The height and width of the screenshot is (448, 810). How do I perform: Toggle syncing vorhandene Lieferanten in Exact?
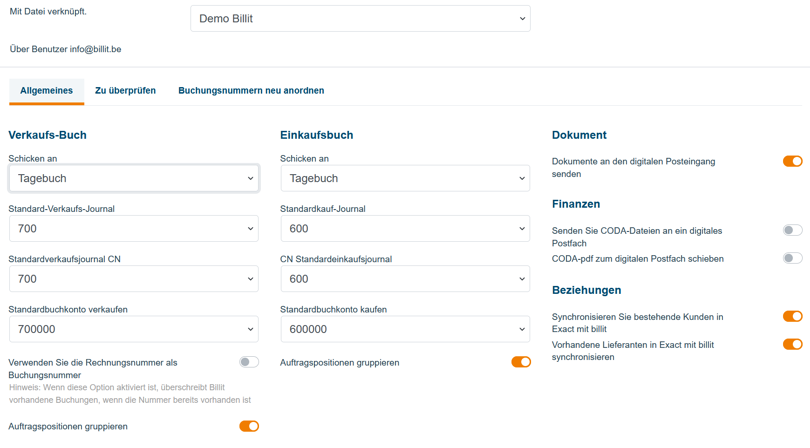(x=792, y=344)
